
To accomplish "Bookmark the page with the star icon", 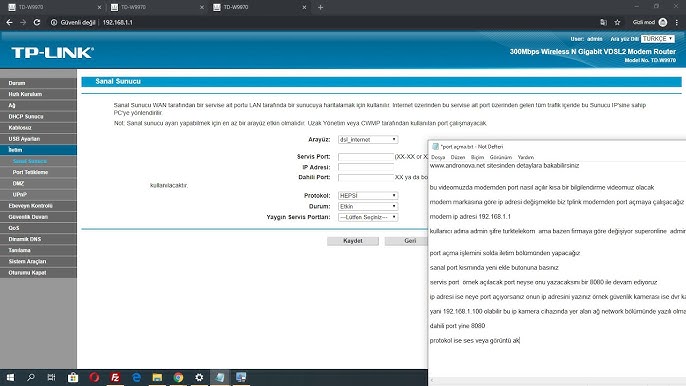I will click(617, 22).
